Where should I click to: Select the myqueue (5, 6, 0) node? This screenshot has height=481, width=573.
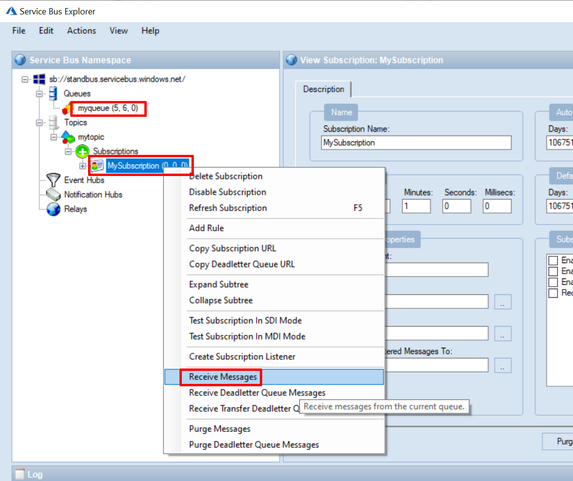108,108
